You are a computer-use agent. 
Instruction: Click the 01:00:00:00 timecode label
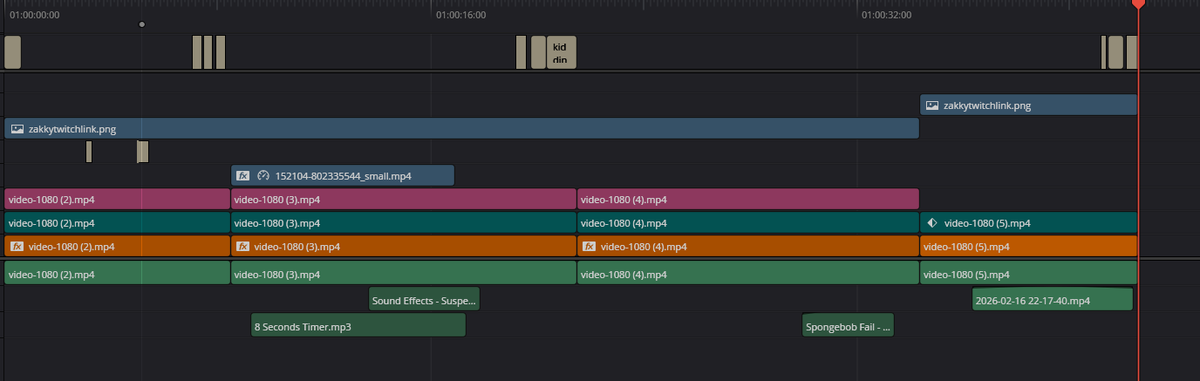(x=35, y=15)
